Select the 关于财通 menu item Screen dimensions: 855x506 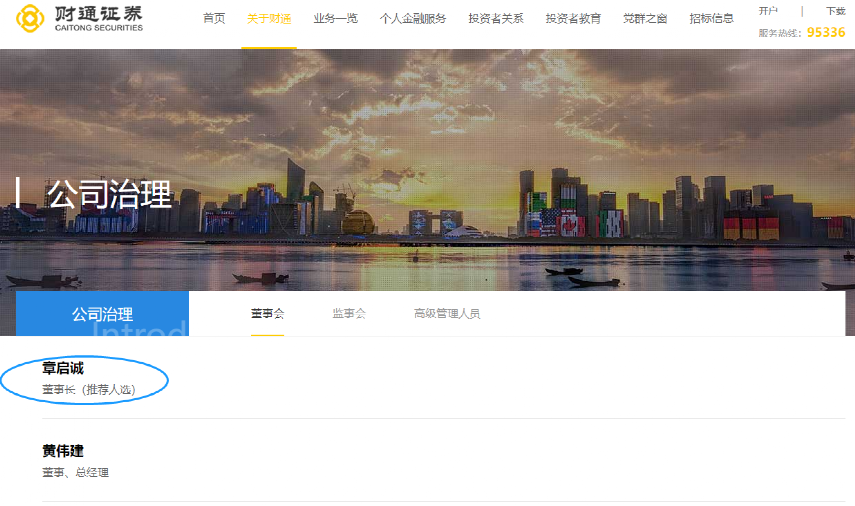tap(269, 19)
